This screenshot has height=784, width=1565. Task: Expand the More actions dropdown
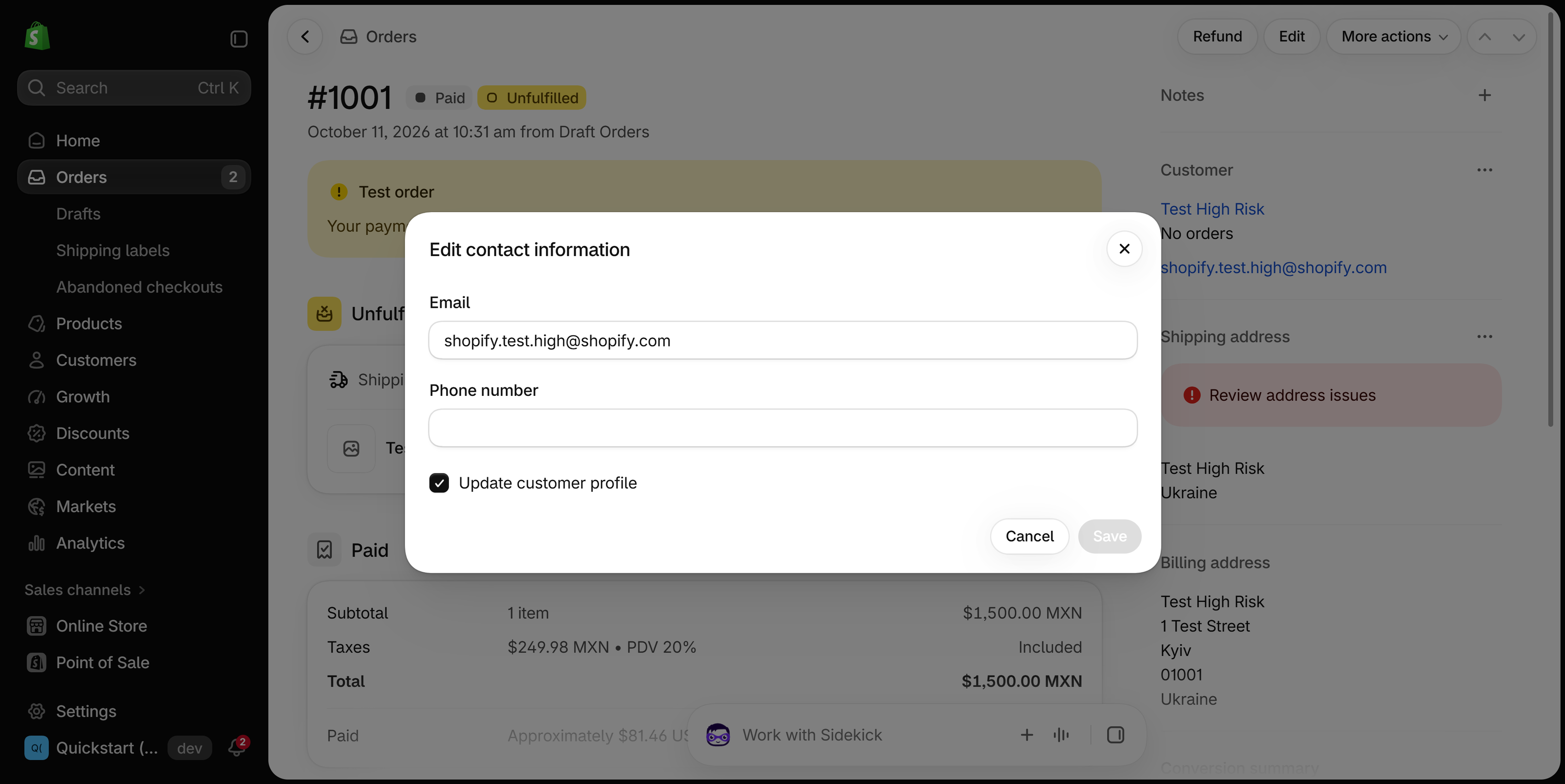point(1394,37)
